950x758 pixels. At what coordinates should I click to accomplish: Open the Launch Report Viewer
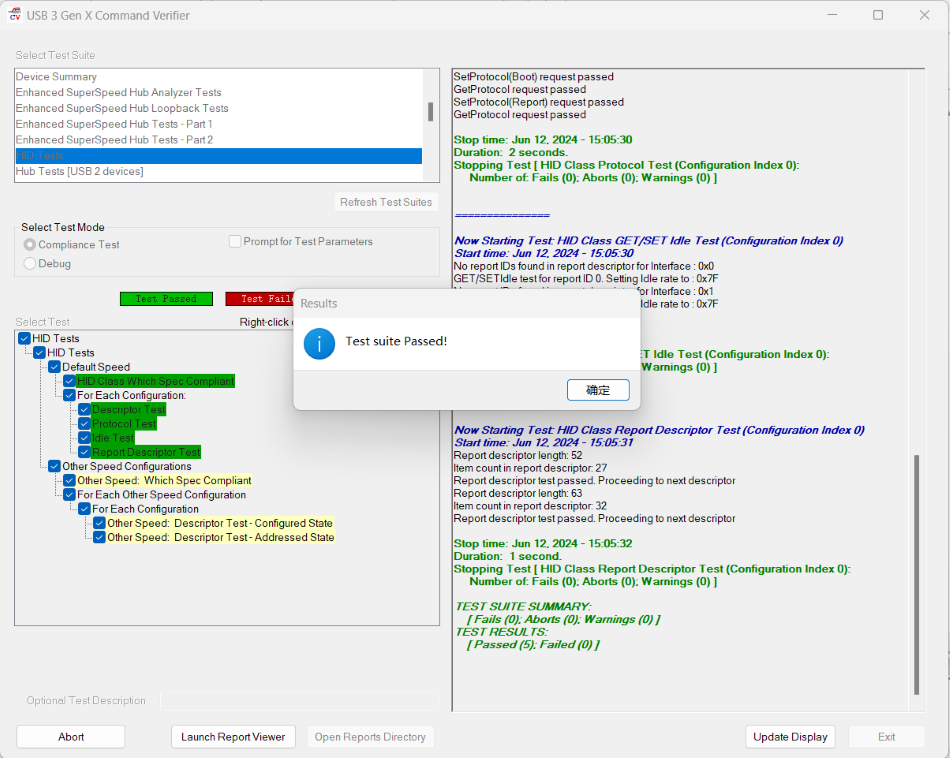pyautogui.click(x=233, y=737)
